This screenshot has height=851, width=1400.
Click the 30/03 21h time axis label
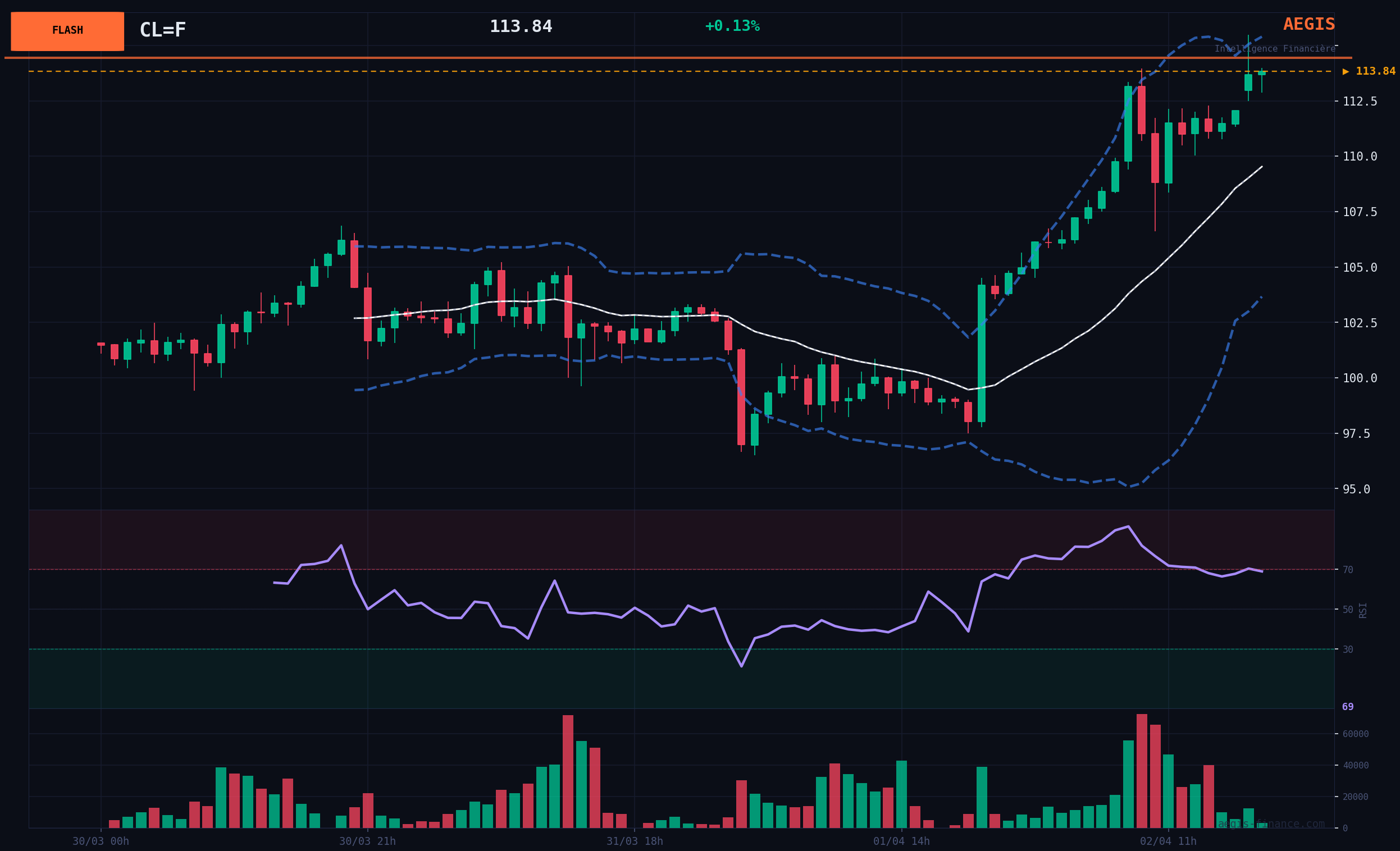pos(367,841)
